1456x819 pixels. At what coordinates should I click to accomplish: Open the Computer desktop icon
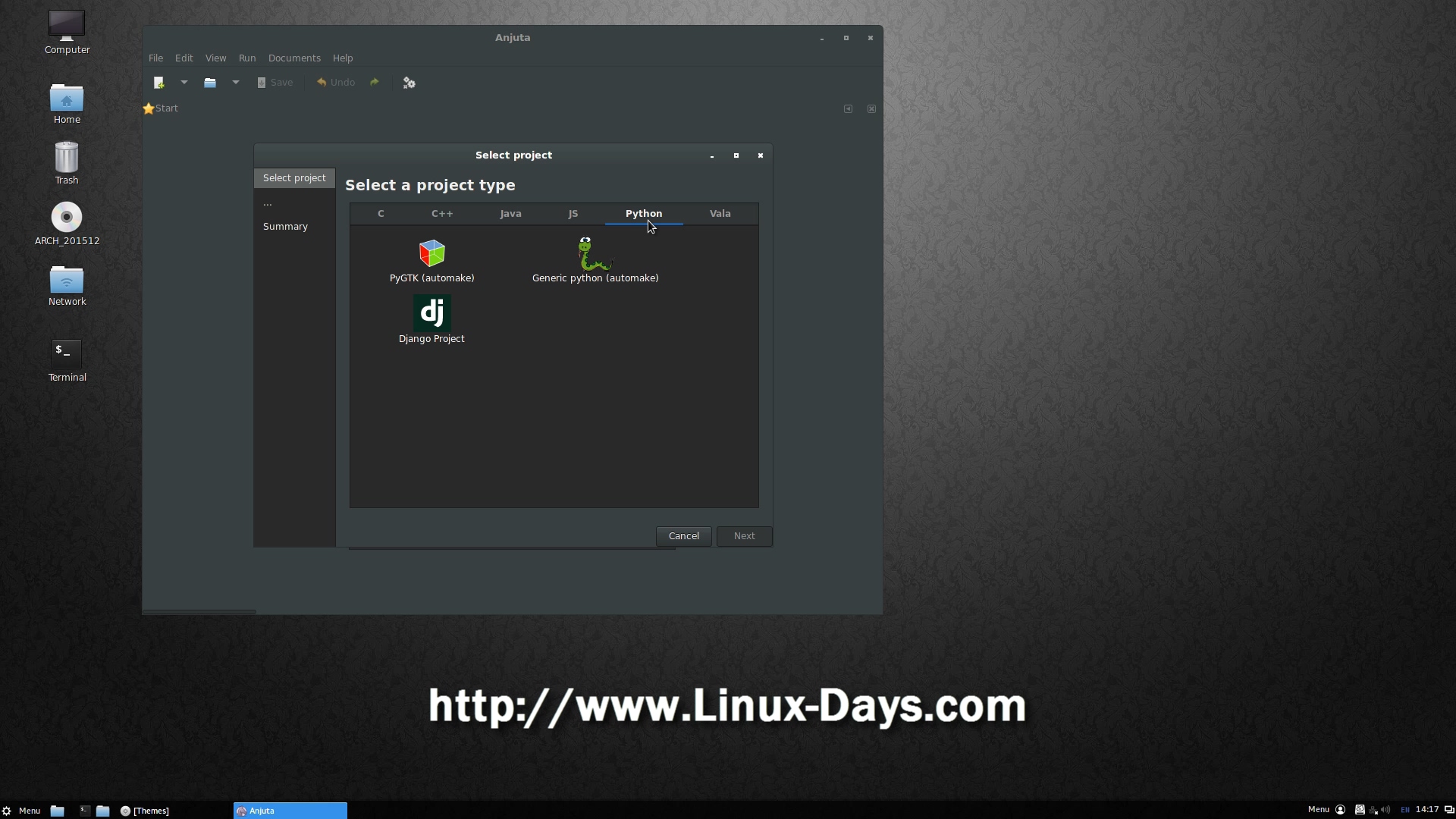tap(67, 33)
